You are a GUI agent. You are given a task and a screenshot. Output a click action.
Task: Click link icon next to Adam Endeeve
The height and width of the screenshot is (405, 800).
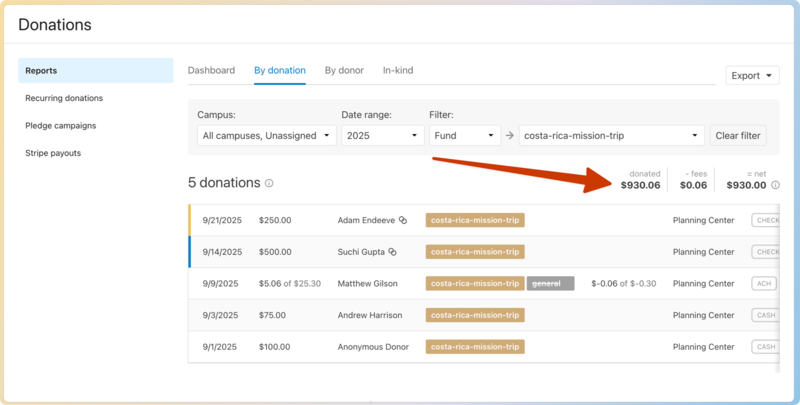coord(402,220)
